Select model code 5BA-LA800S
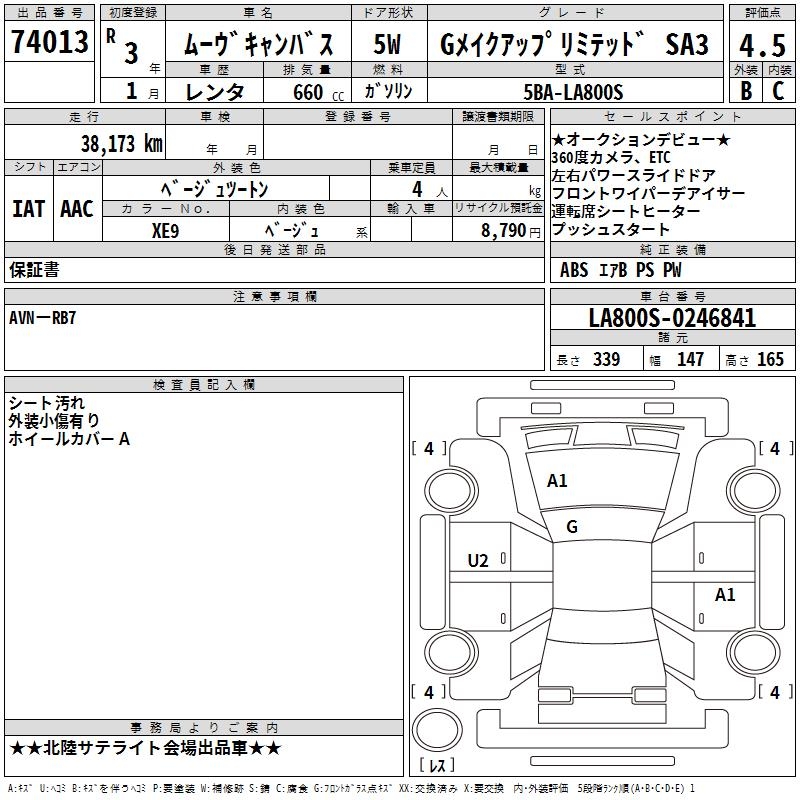 573,92
